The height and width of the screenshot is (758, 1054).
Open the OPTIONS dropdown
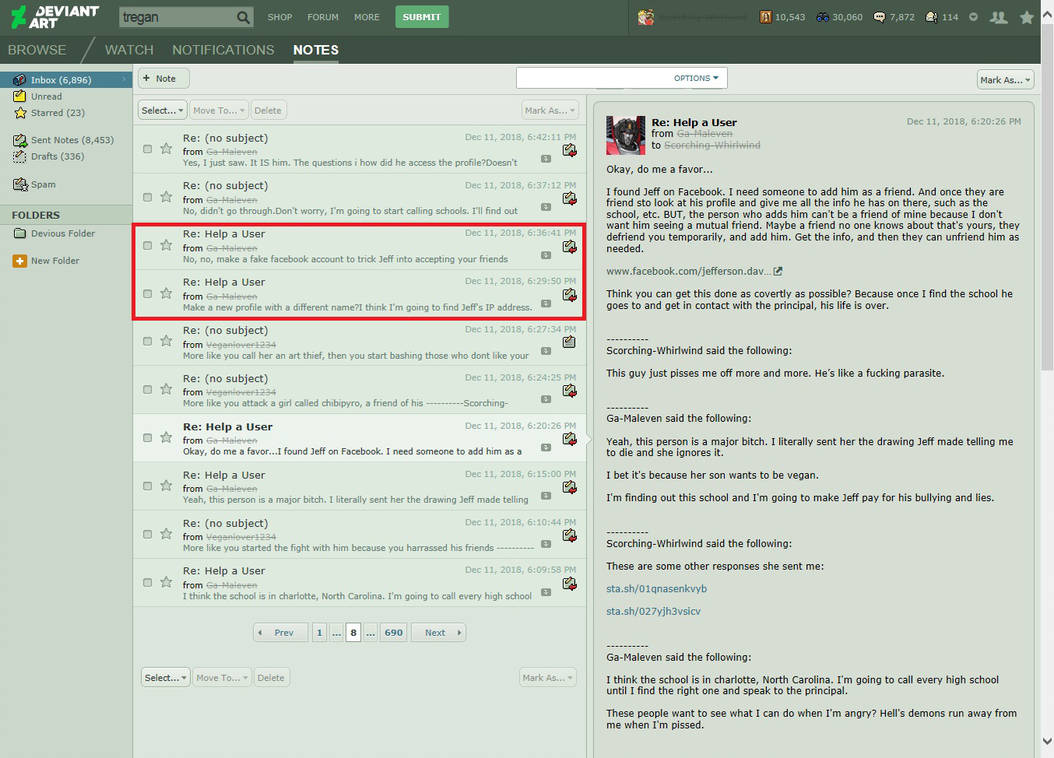coord(696,78)
